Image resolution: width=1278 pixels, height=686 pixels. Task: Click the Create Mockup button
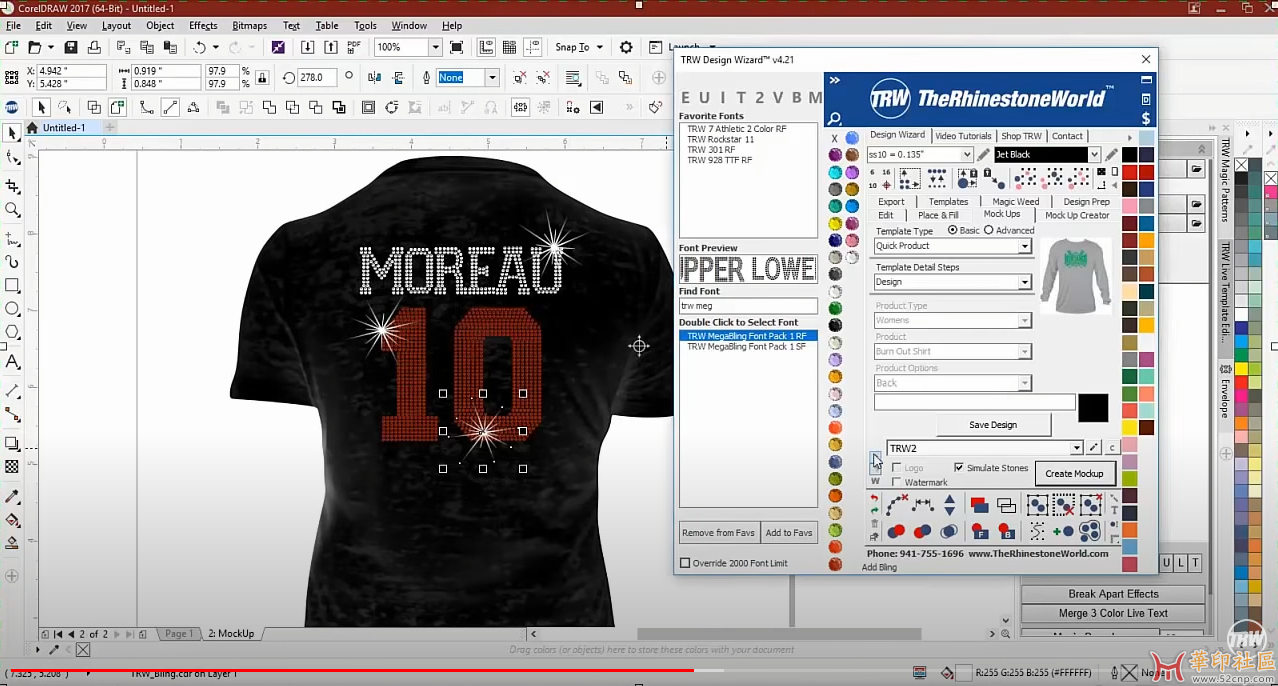(1074, 474)
